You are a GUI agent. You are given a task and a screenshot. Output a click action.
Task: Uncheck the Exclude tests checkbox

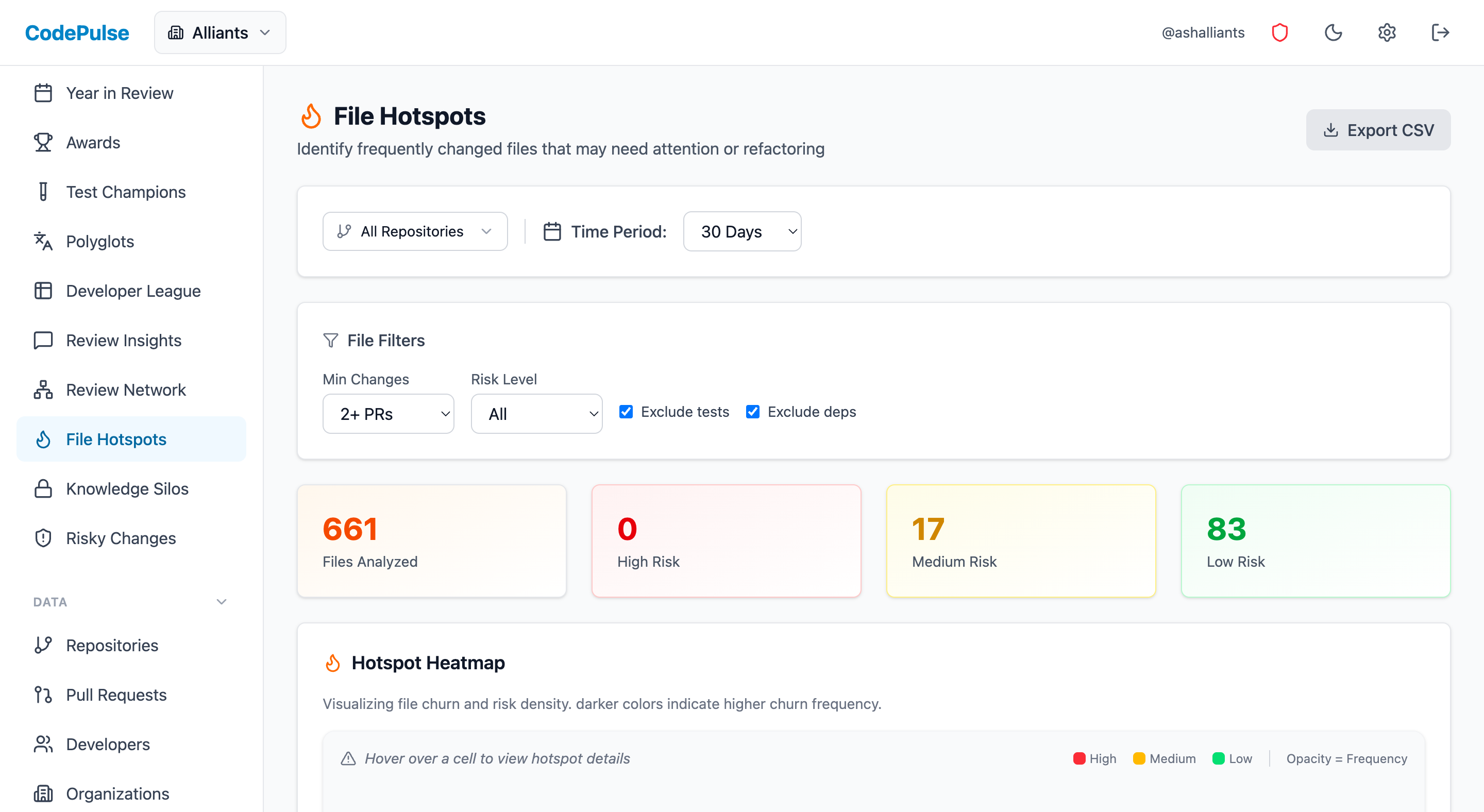(x=626, y=411)
